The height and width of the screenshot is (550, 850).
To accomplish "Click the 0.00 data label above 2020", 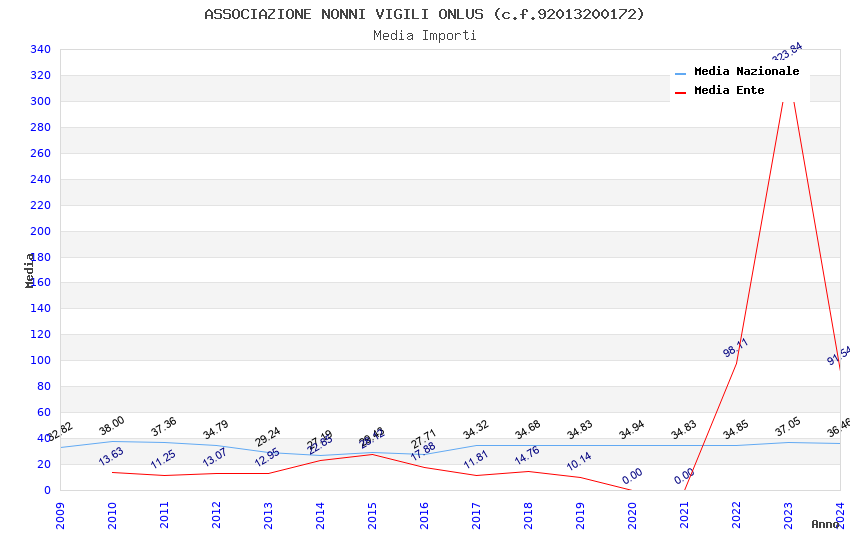I will coord(632,476).
